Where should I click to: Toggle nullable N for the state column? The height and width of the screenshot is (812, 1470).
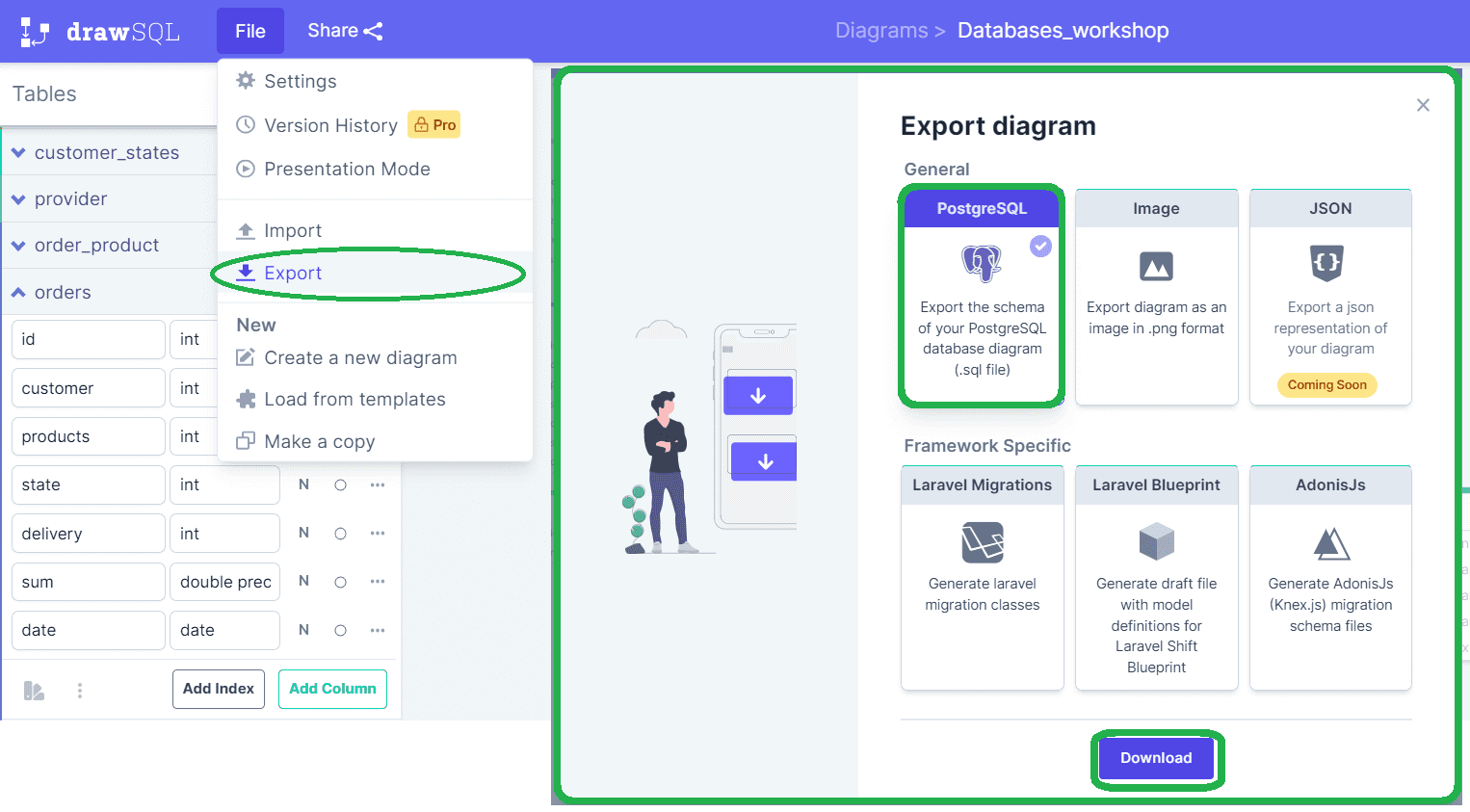coord(303,485)
